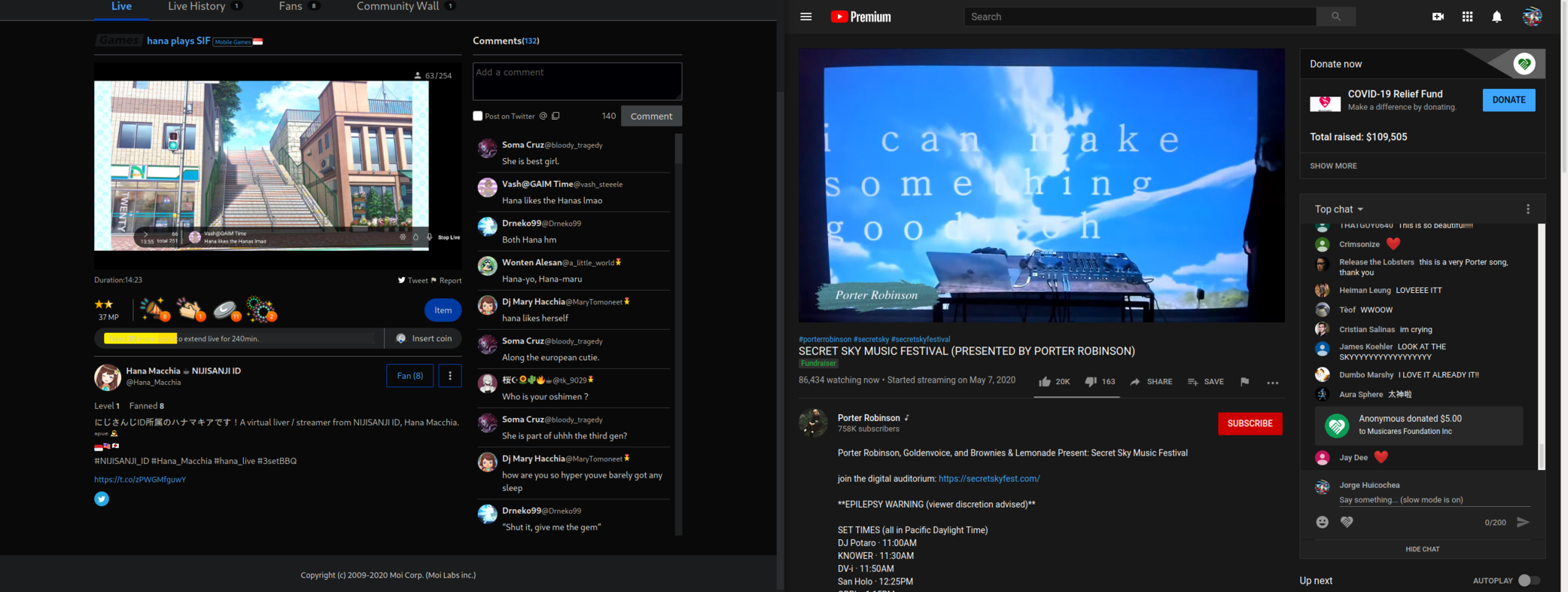Click the blue Donate button
This screenshot has height=592, width=1568.
coord(1509,100)
